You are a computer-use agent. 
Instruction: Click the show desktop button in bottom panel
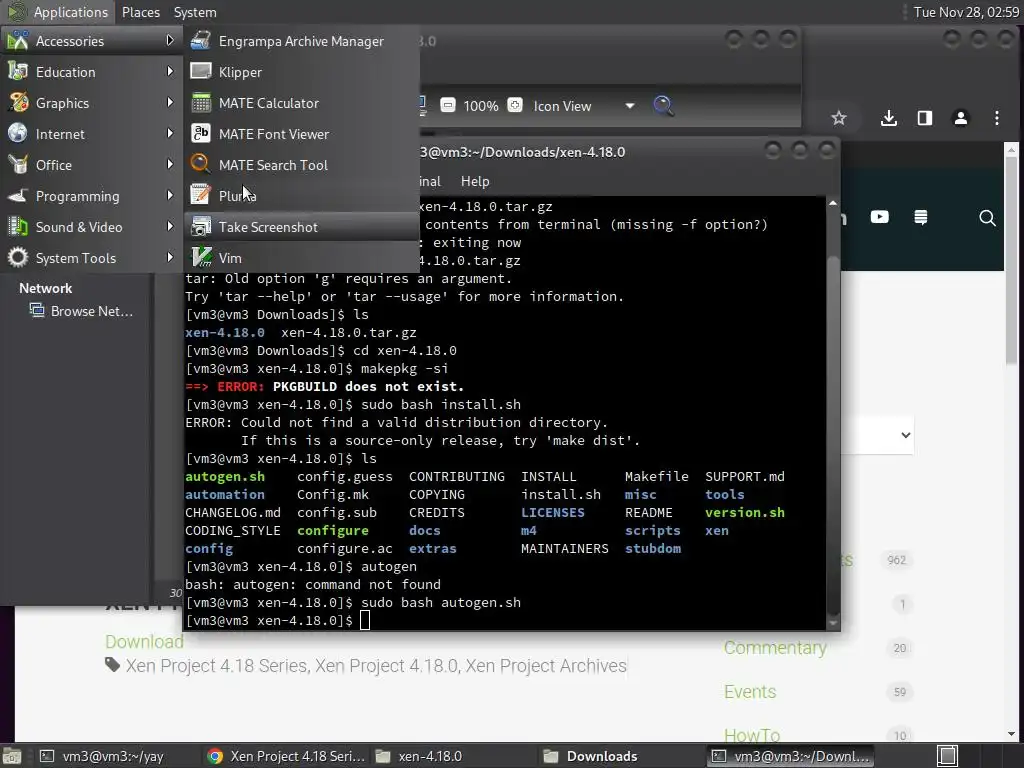12,756
